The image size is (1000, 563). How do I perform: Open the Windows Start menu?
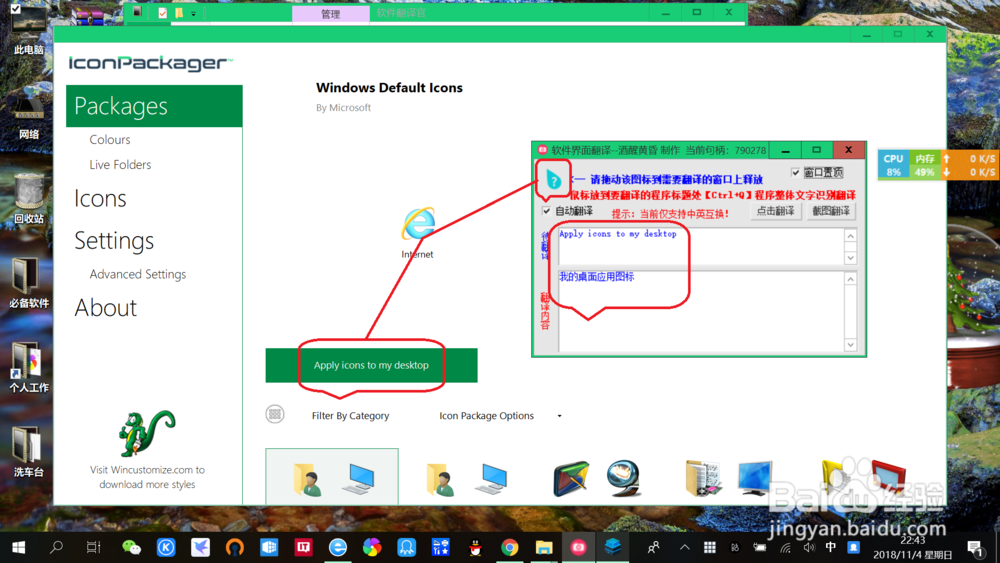click(x=18, y=547)
